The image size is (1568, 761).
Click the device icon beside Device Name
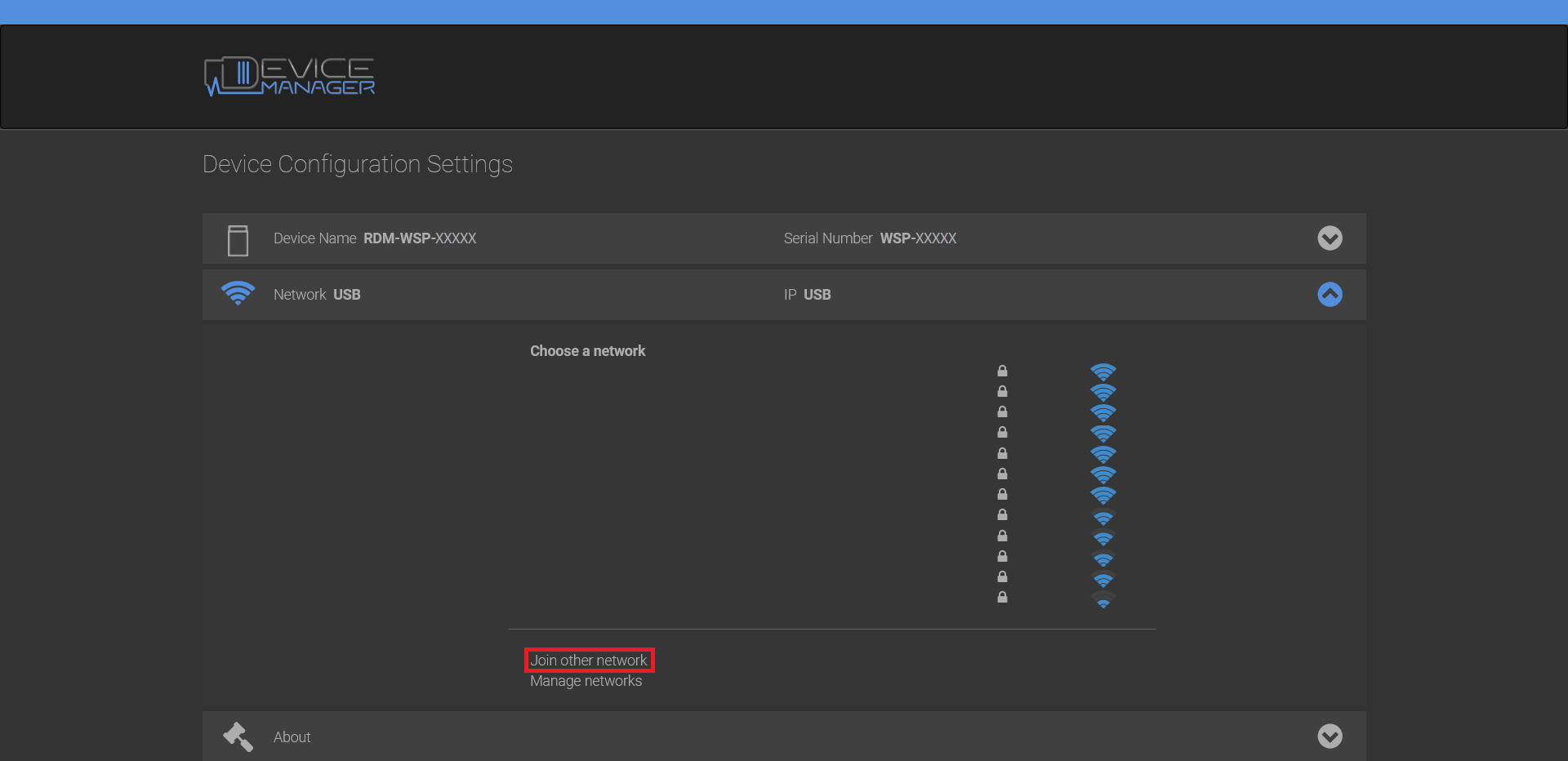point(238,240)
